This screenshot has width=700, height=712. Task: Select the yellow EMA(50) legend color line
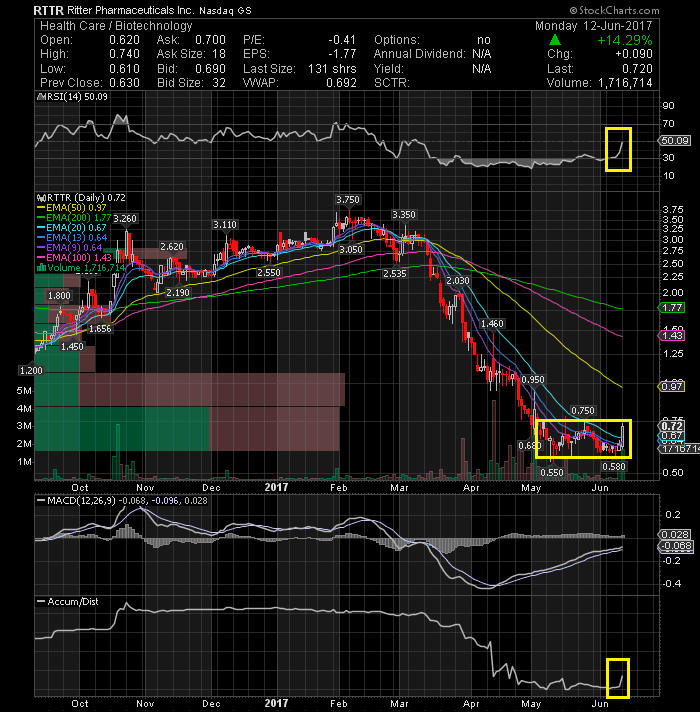pos(41,208)
